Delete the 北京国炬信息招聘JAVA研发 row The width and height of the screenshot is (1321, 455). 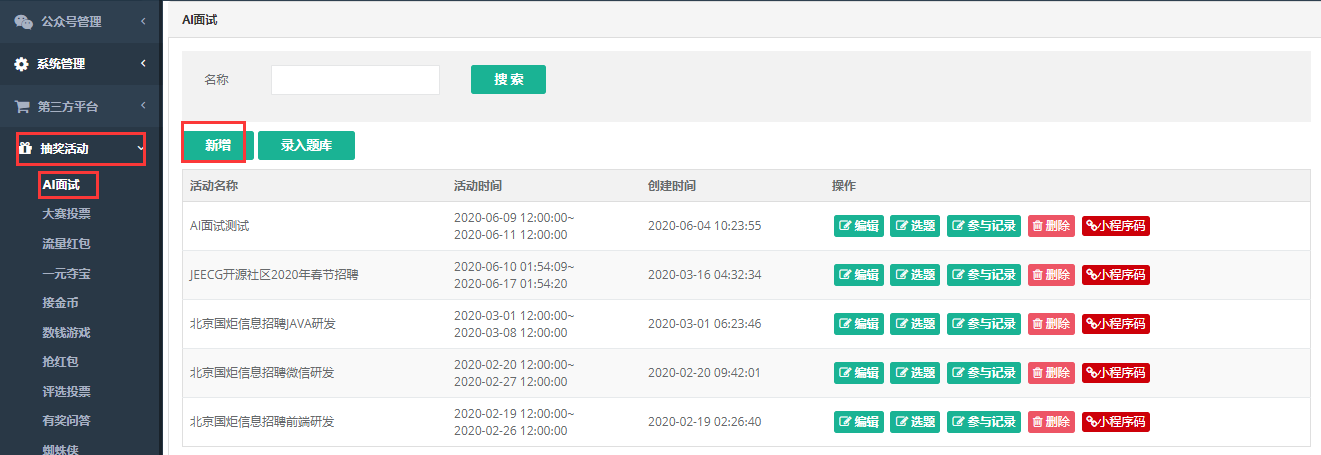coord(1051,324)
